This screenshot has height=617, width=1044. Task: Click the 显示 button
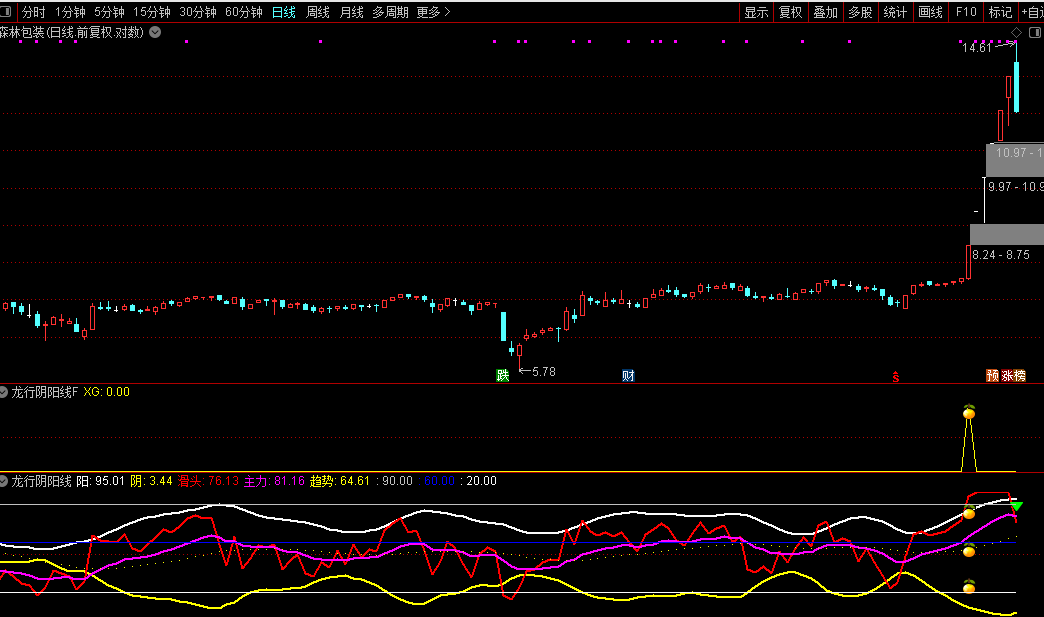[756, 12]
